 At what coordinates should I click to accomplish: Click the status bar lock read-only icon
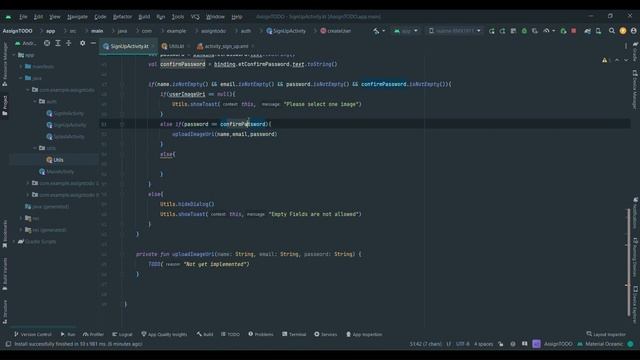(x=501, y=344)
